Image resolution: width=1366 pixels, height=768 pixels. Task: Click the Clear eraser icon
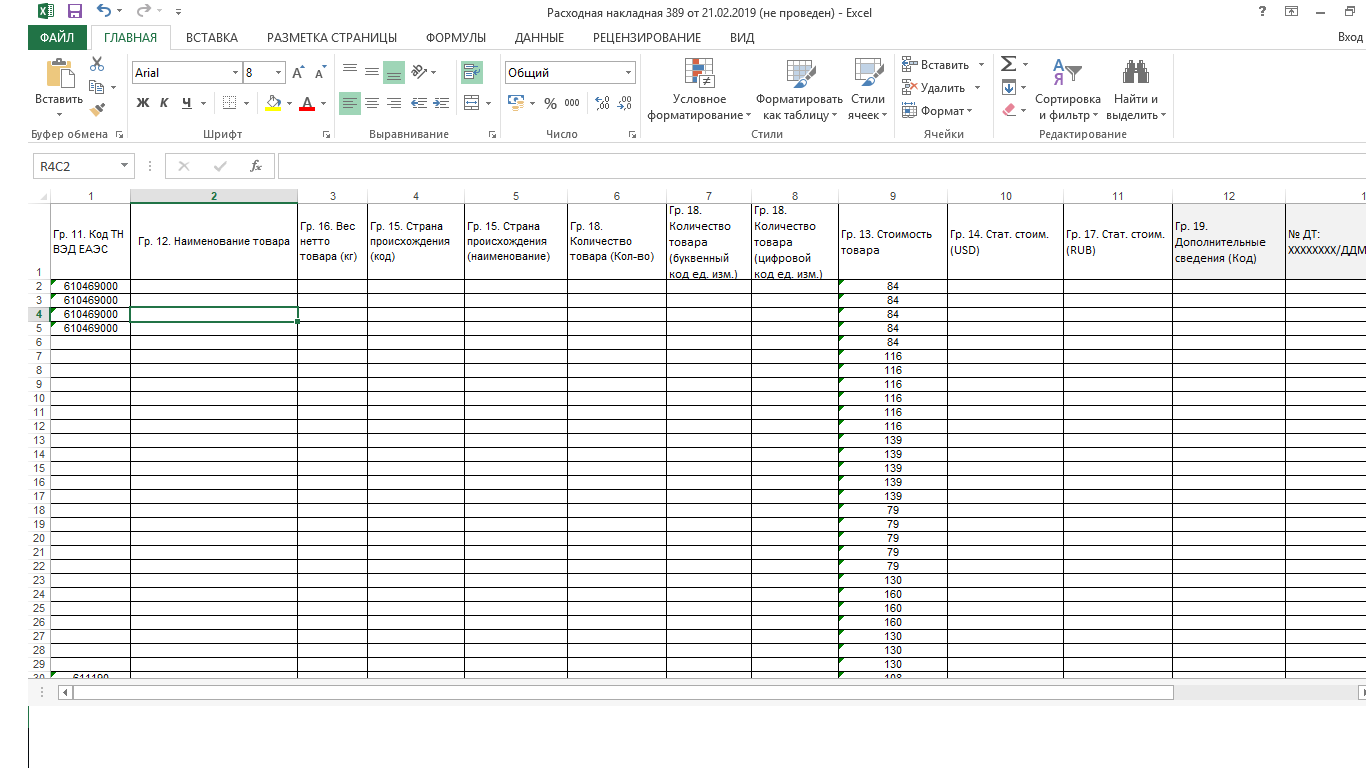(x=1008, y=110)
